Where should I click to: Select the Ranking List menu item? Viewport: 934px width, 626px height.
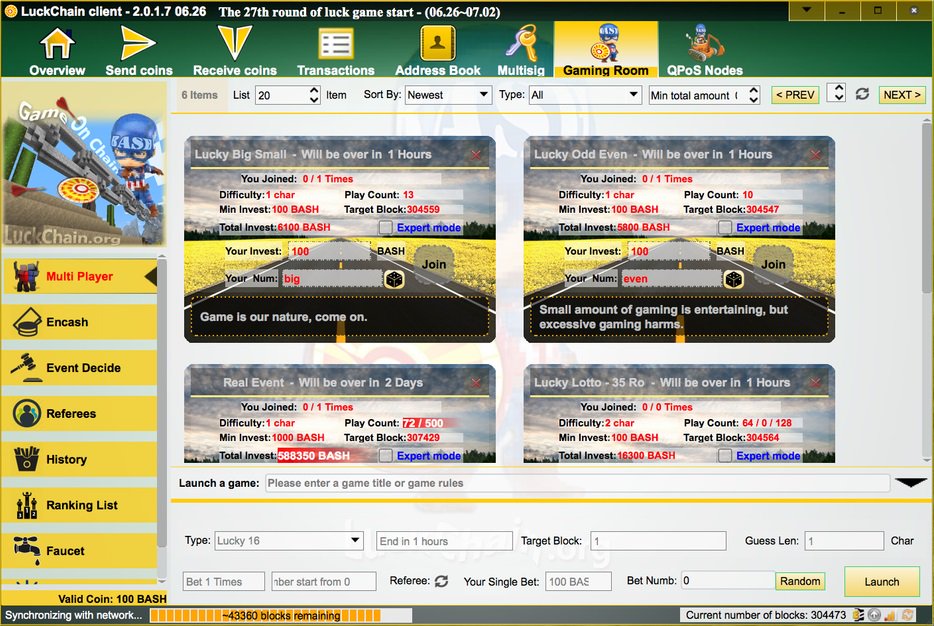point(79,505)
